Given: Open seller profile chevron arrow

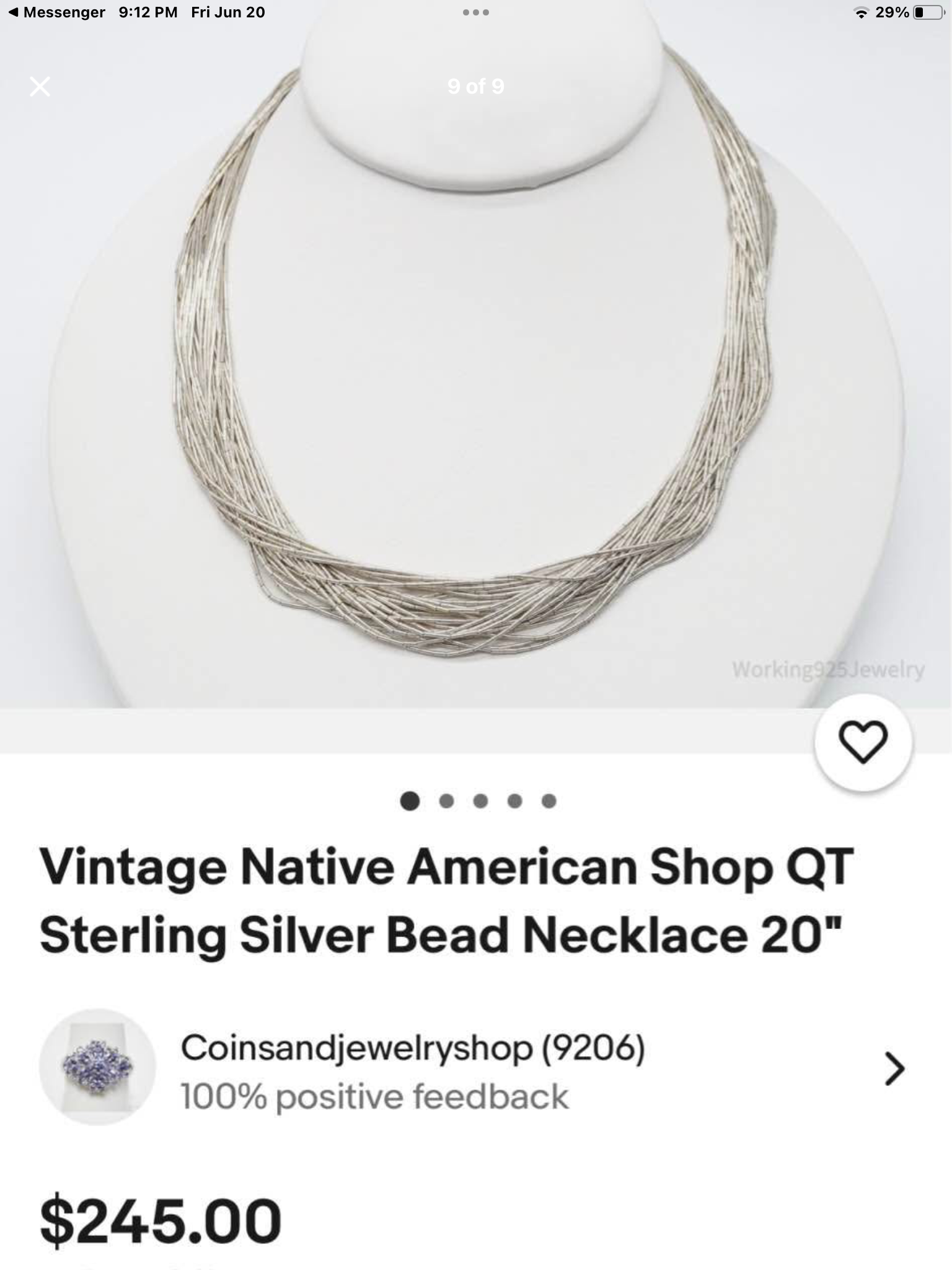Looking at the screenshot, I should coord(894,1068).
